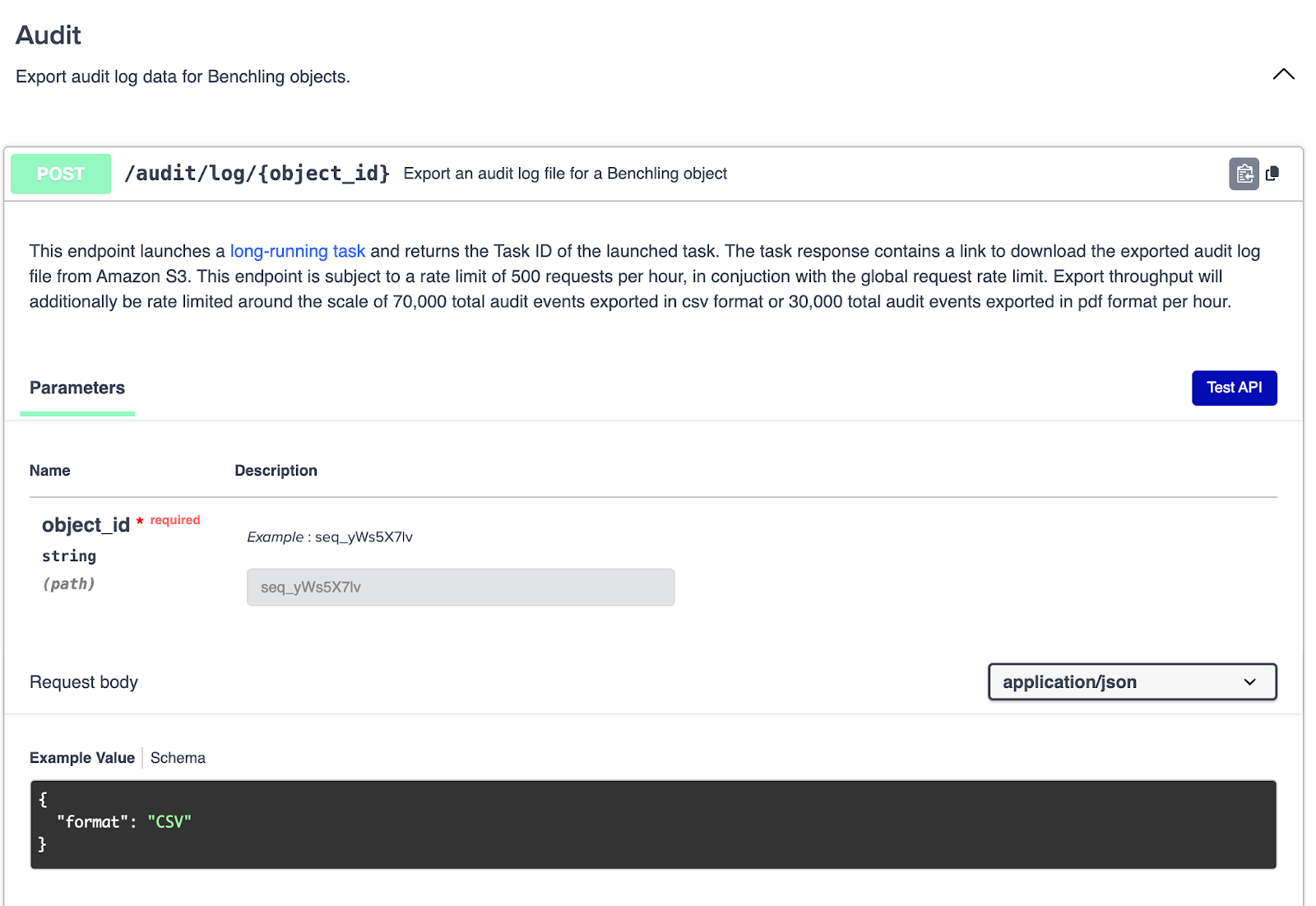Select the Example Value tab
The height and width of the screenshot is (906, 1316).
click(82, 758)
